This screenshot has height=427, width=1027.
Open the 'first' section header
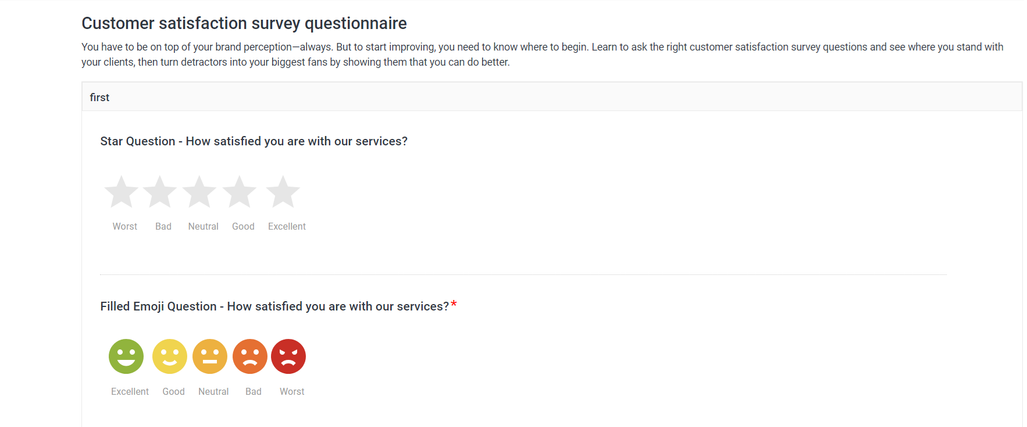point(100,97)
